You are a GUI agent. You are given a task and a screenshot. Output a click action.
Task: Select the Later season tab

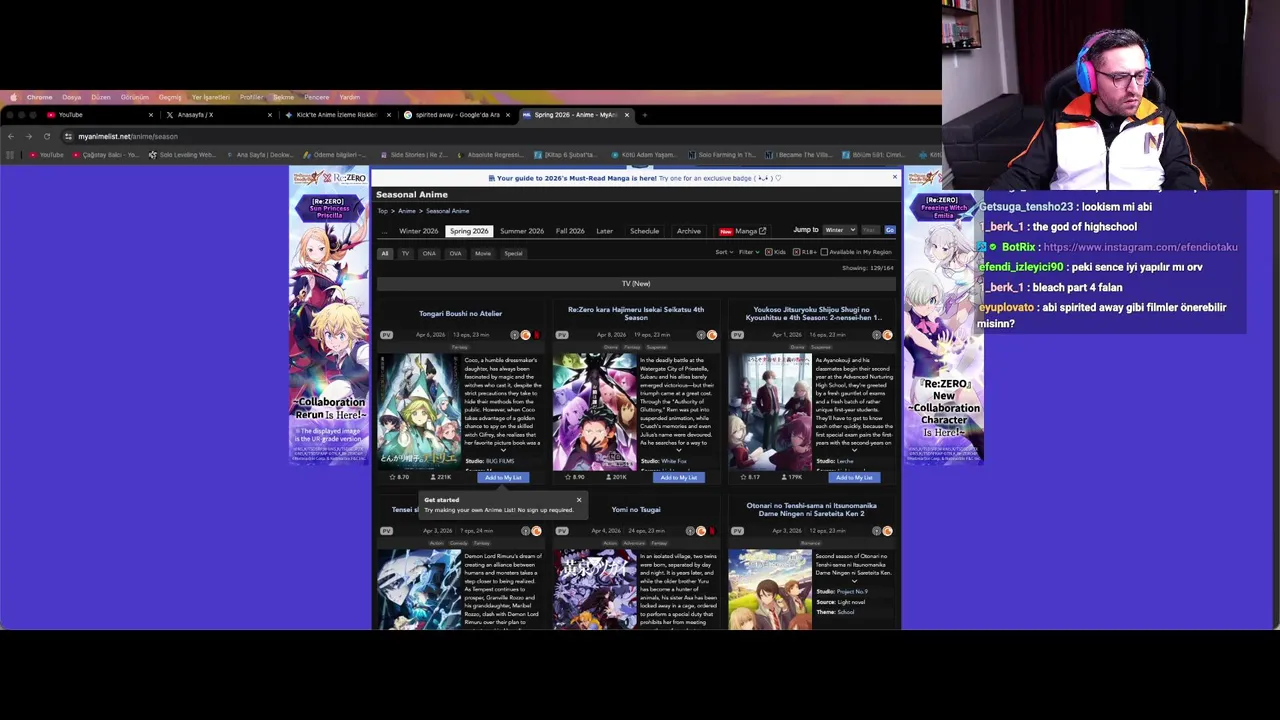pyautogui.click(x=605, y=231)
